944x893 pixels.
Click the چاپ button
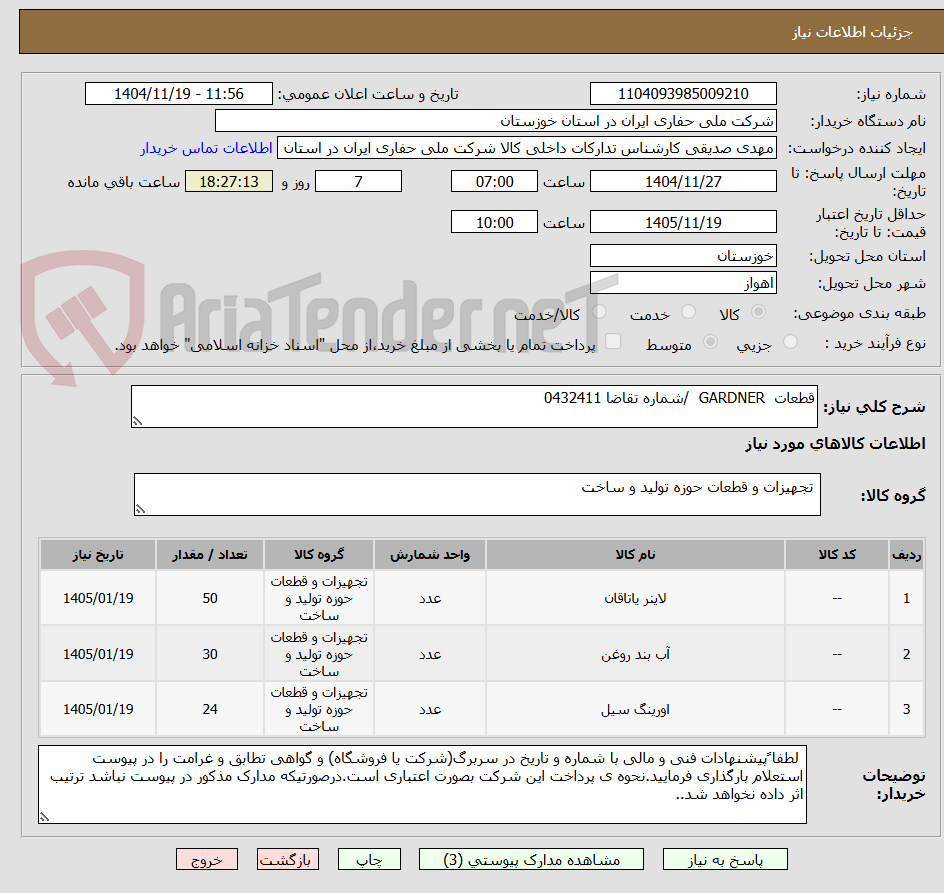click(x=369, y=859)
